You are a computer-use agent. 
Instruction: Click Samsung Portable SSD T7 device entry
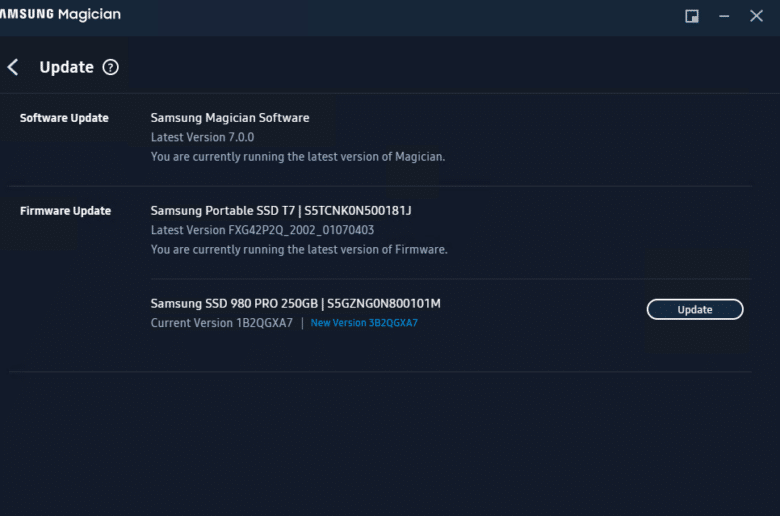281,211
